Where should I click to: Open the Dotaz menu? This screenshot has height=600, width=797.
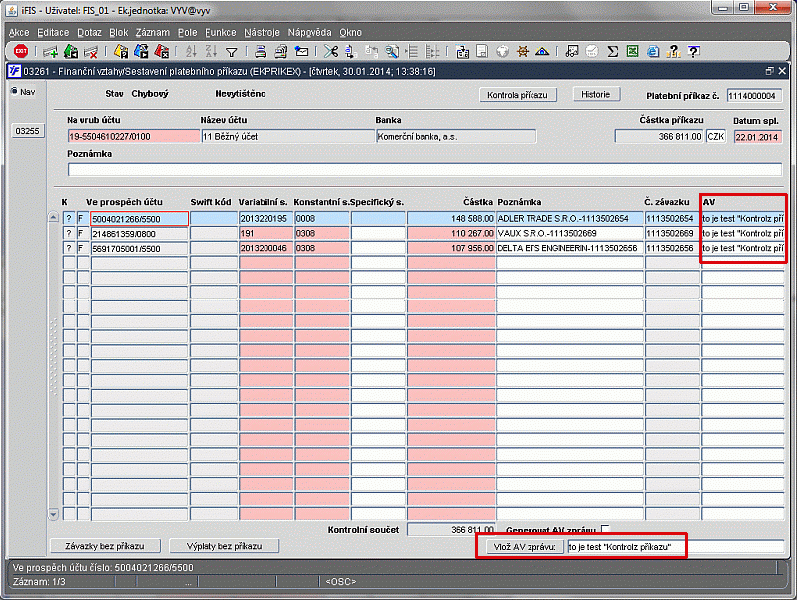point(89,33)
